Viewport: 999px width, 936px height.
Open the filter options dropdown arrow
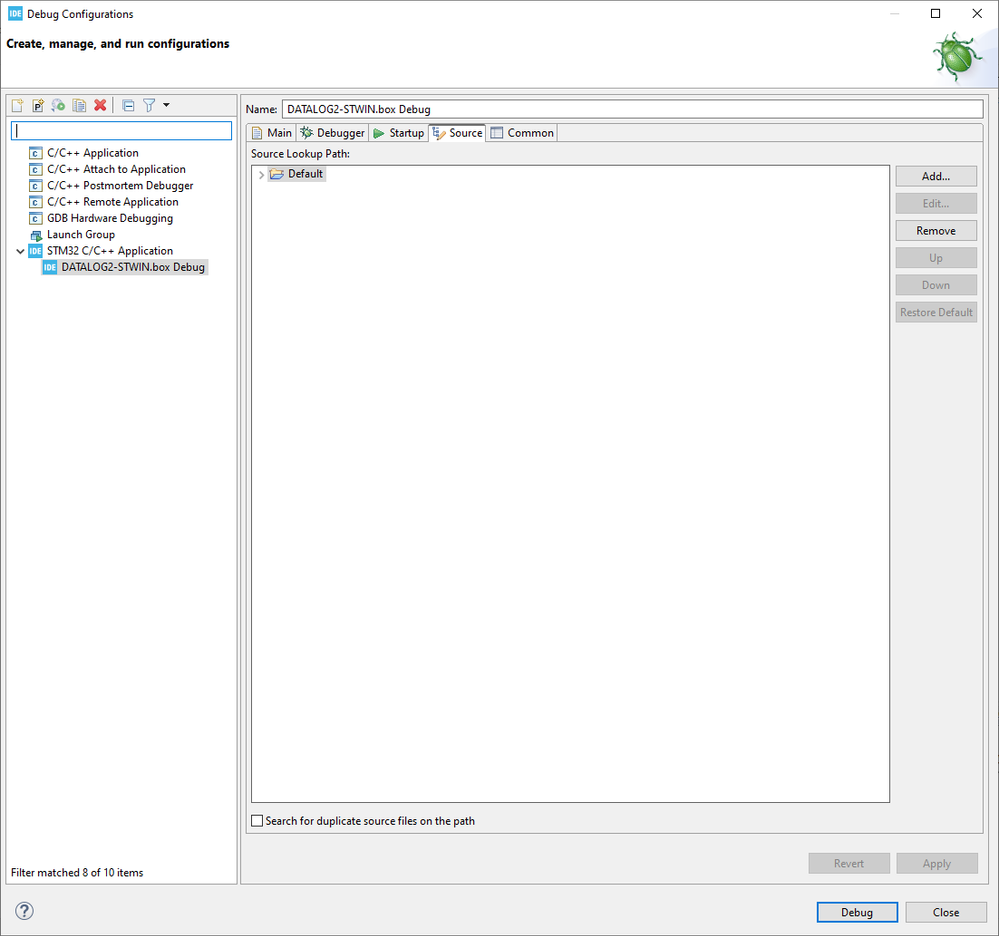(166, 105)
